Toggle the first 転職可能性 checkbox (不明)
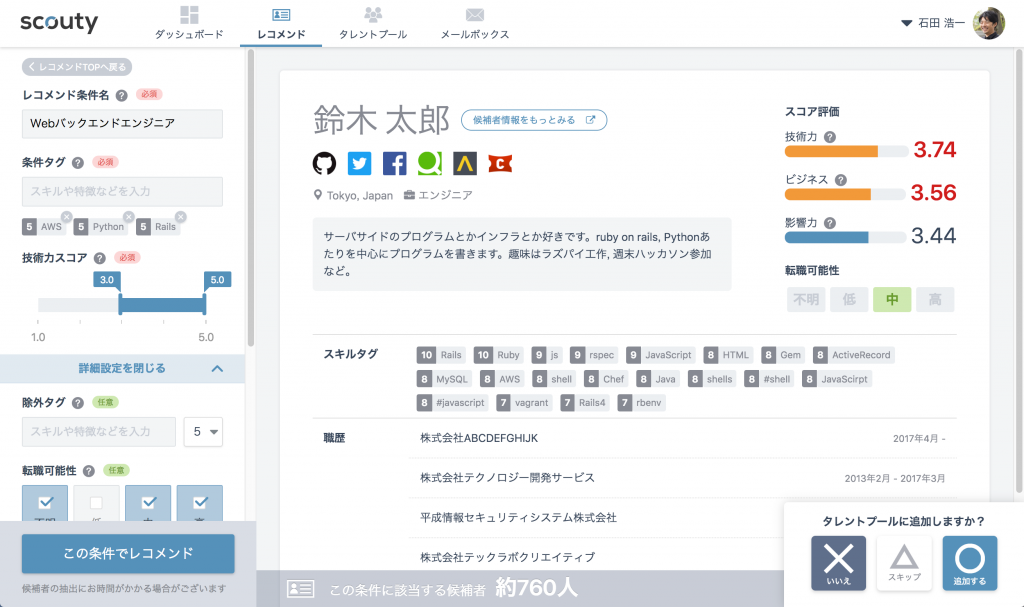 (45, 502)
